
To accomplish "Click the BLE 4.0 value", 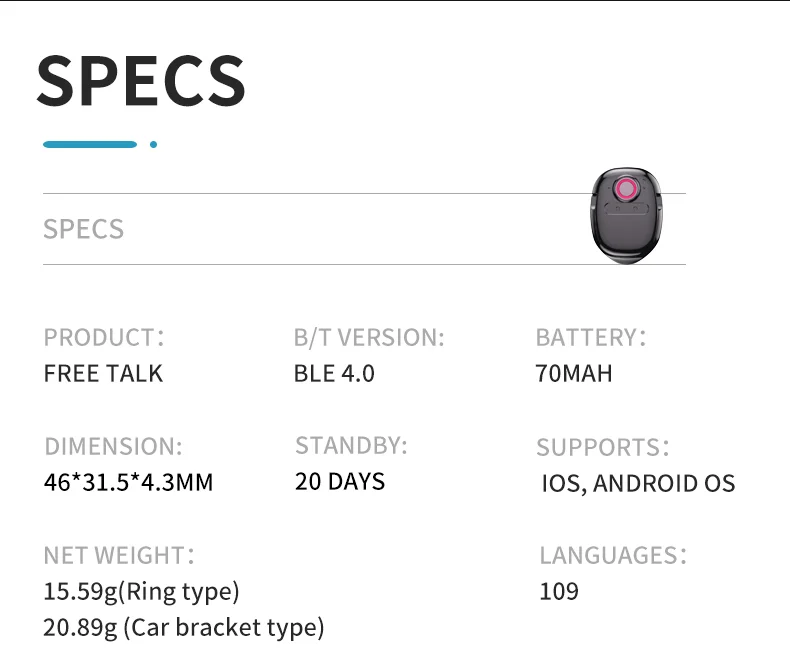I will (334, 374).
